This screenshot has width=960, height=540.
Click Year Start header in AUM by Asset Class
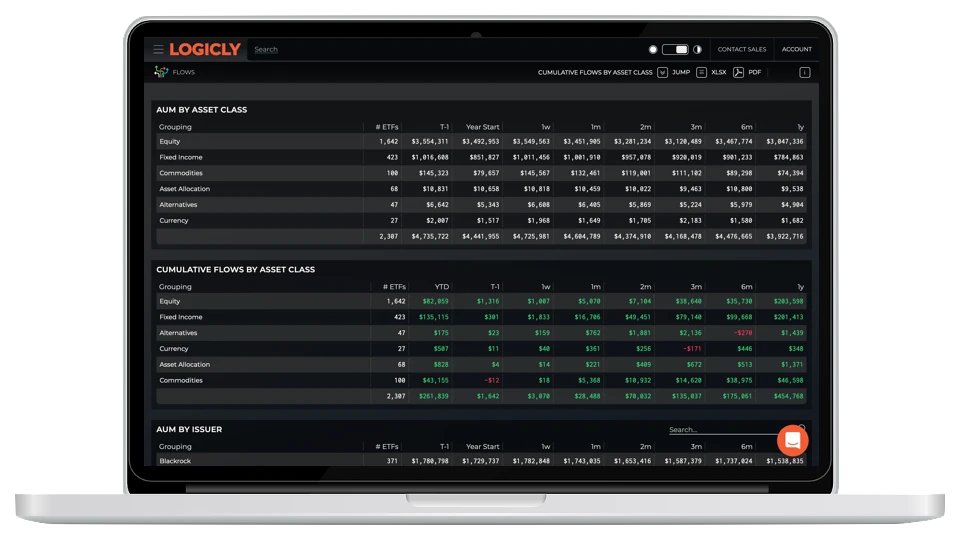coord(482,127)
